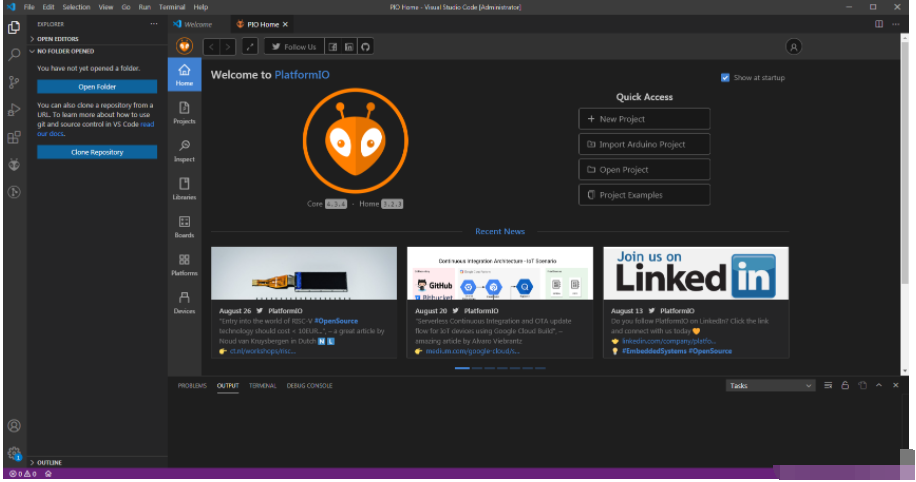Open the Inspect section in PIO Home
This screenshot has width=916, height=482.
point(184,151)
